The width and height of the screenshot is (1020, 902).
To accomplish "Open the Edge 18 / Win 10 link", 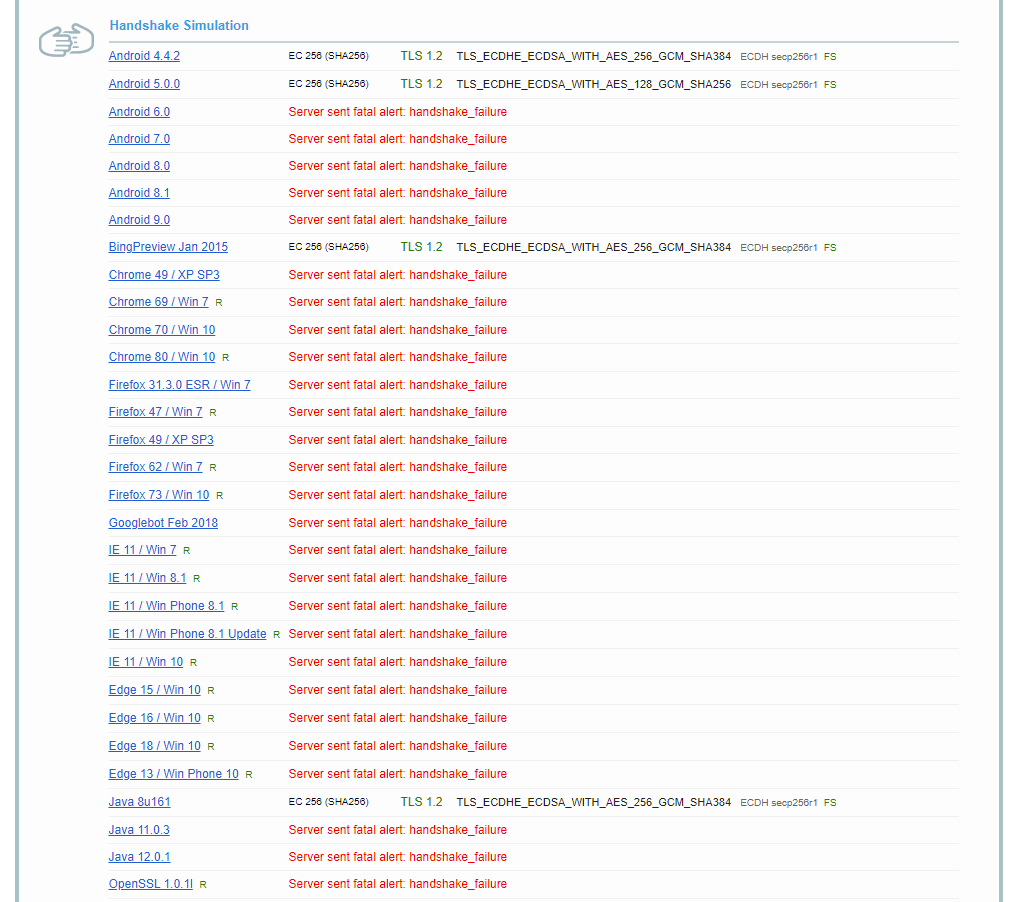I will tap(154, 746).
